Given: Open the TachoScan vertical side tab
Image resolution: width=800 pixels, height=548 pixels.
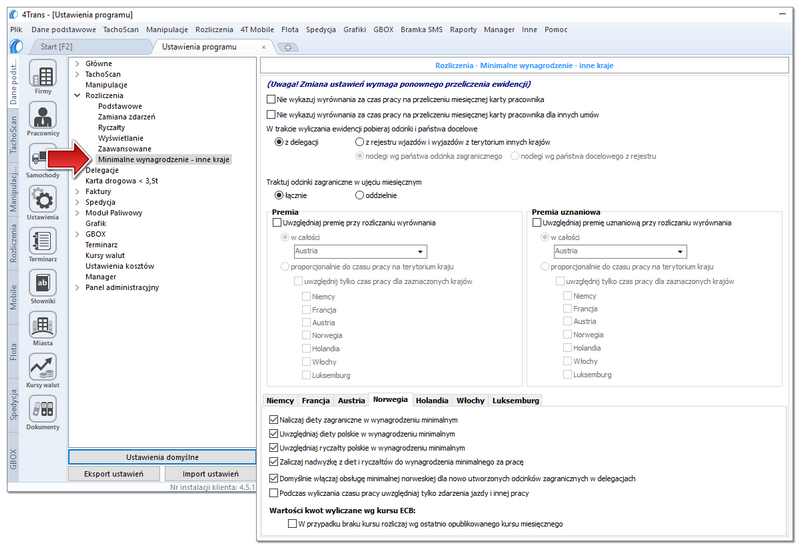Looking at the screenshot, I should [13, 135].
